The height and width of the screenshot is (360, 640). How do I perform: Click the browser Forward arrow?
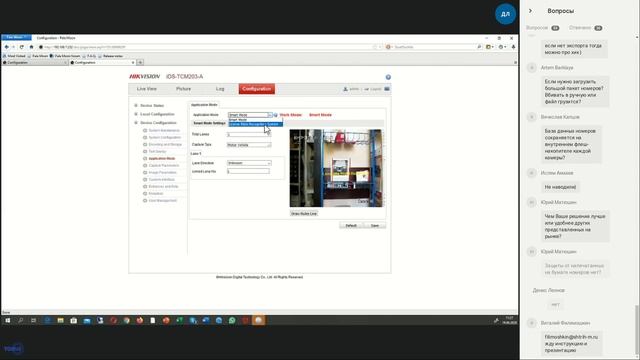13,47
